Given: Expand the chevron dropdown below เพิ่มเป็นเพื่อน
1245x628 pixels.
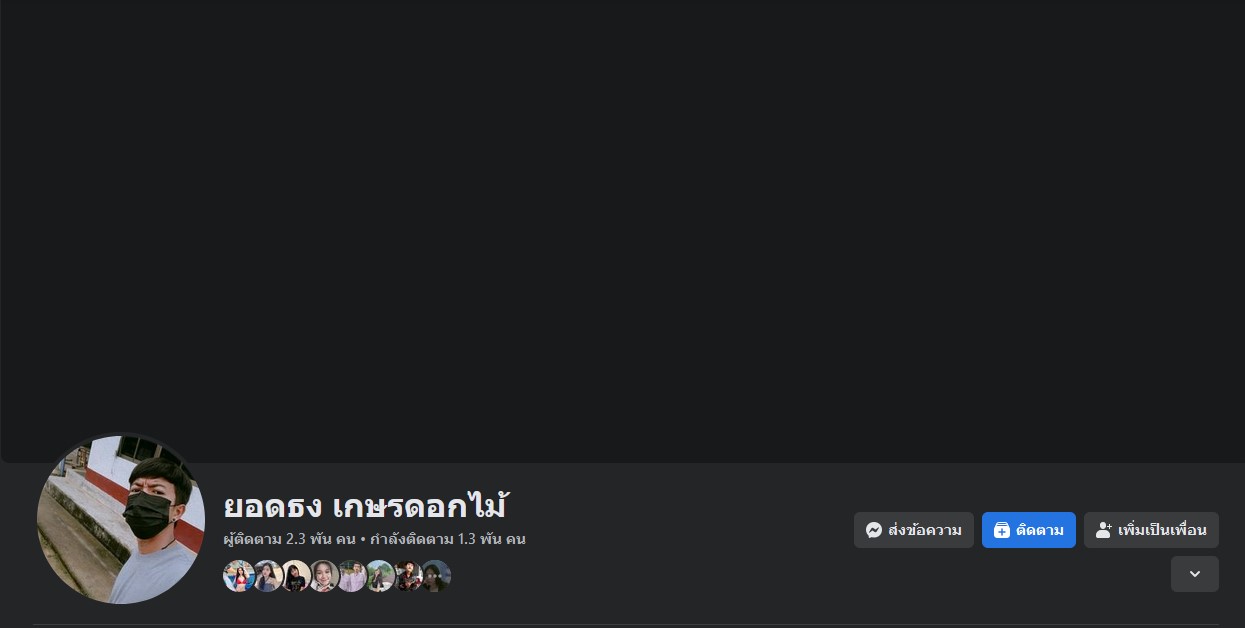Looking at the screenshot, I should pyautogui.click(x=1194, y=574).
